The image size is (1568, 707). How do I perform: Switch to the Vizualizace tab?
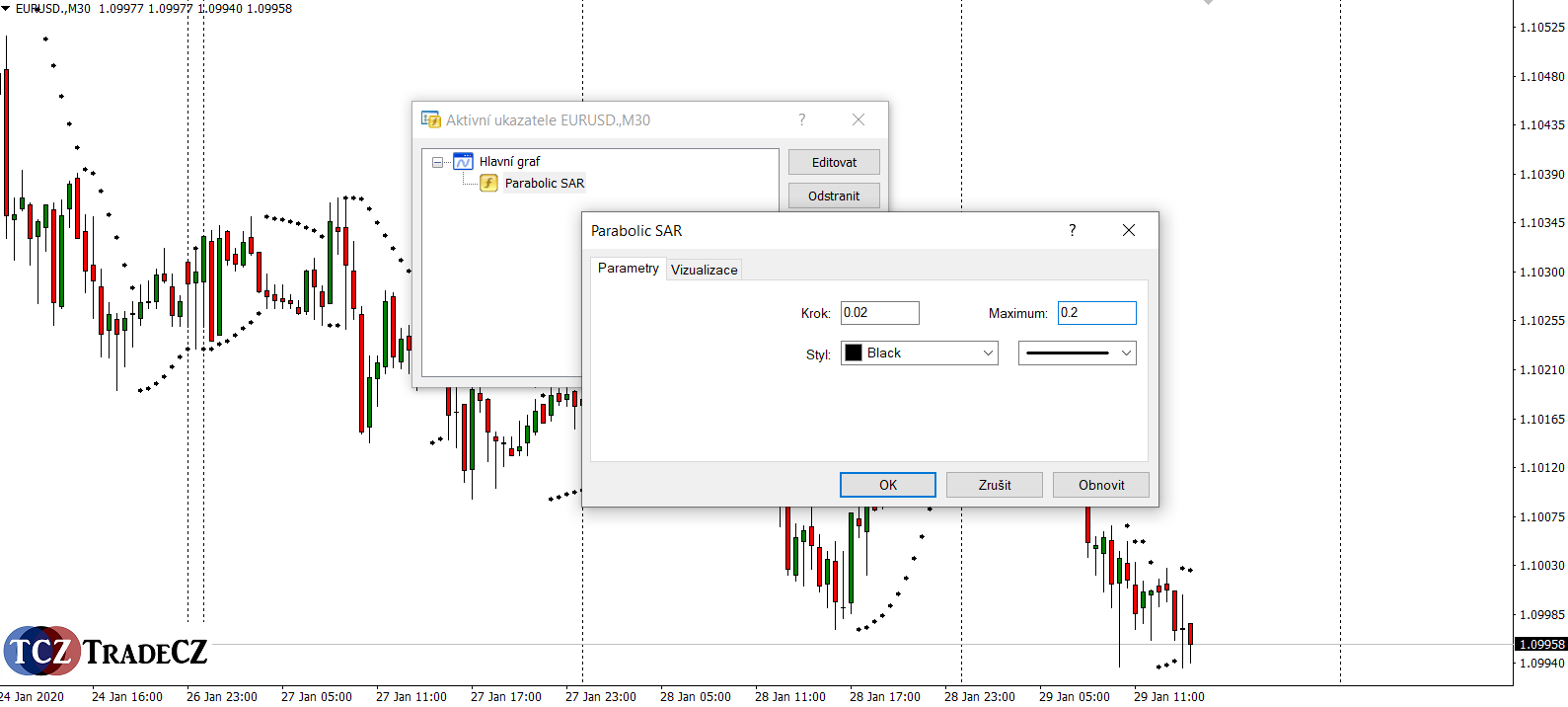click(x=704, y=270)
